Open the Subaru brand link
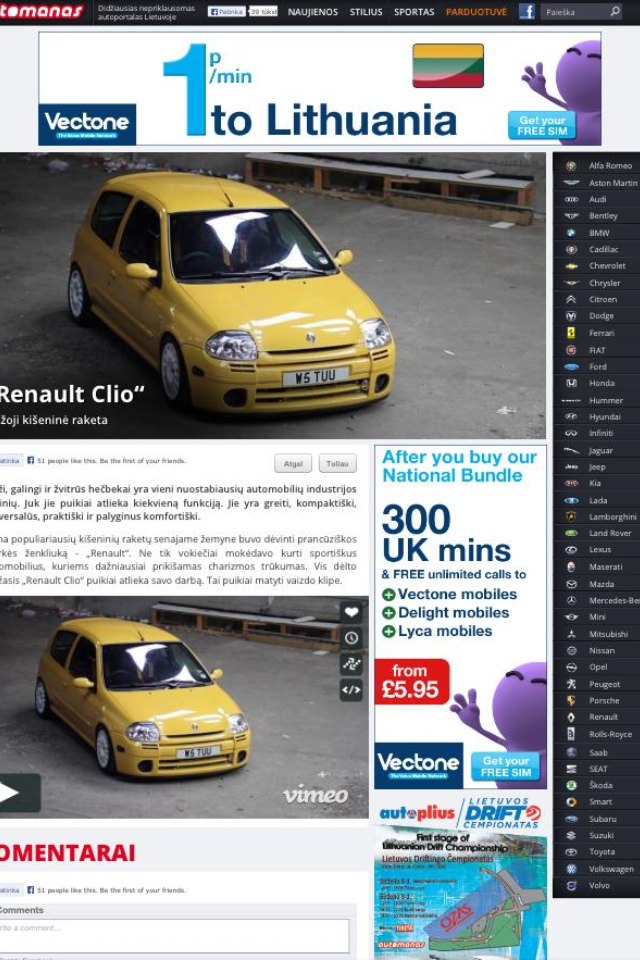 pyautogui.click(x=602, y=819)
